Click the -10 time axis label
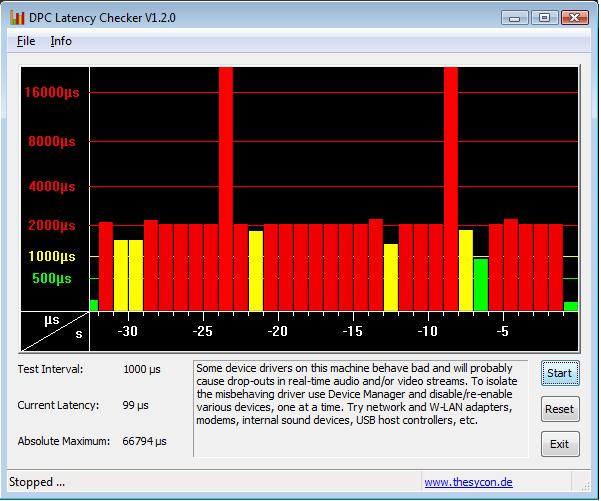 coord(427,331)
